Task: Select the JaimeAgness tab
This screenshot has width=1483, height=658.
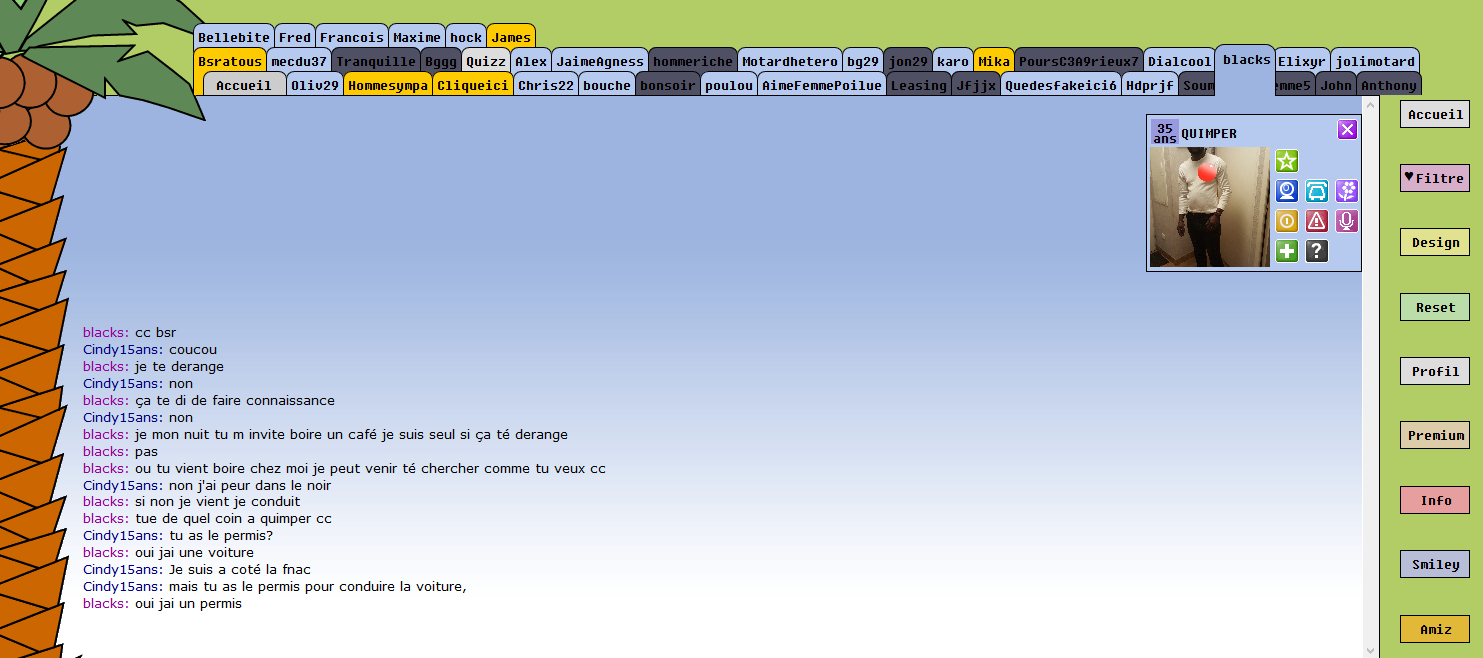Action: (600, 61)
